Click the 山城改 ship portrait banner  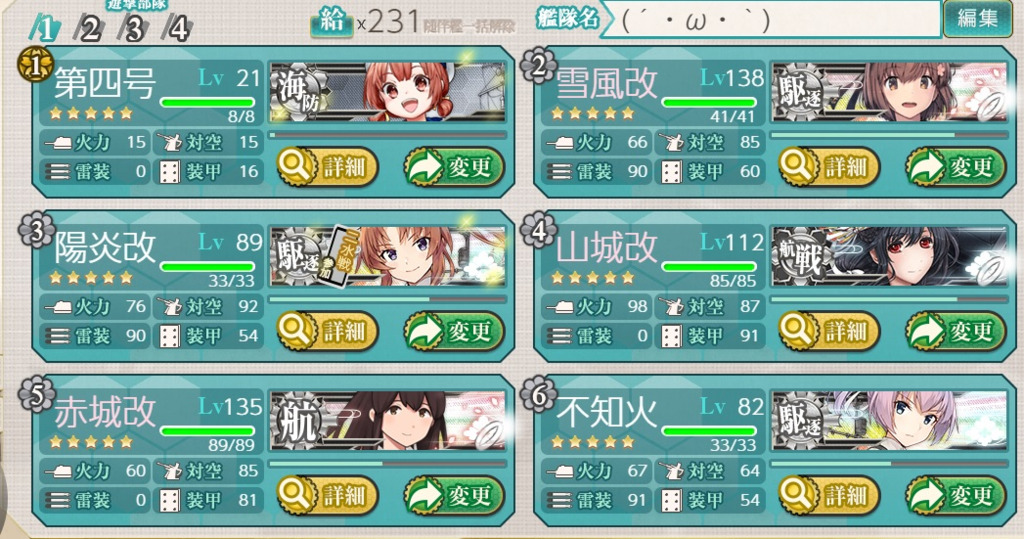coord(889,256)
